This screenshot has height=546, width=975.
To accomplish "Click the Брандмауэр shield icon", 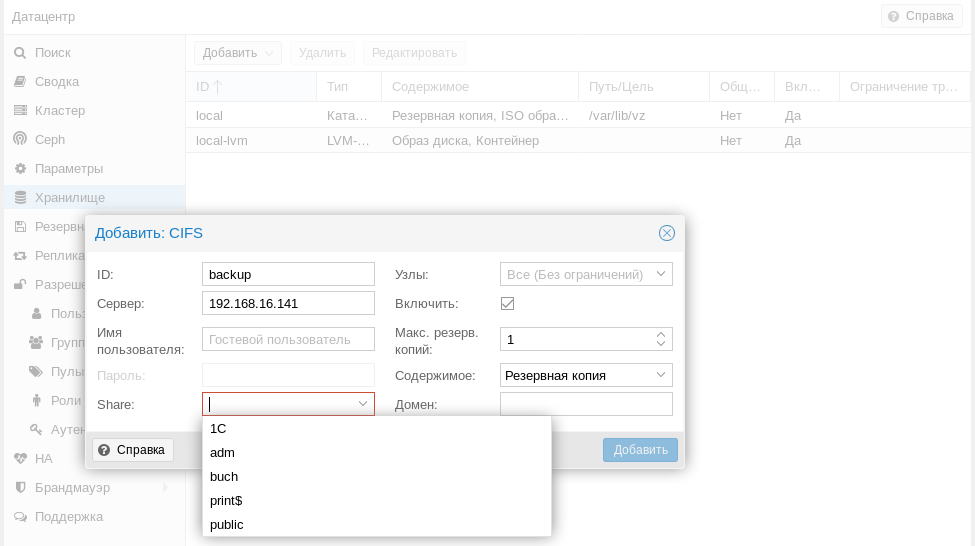I will coord(20,488).
